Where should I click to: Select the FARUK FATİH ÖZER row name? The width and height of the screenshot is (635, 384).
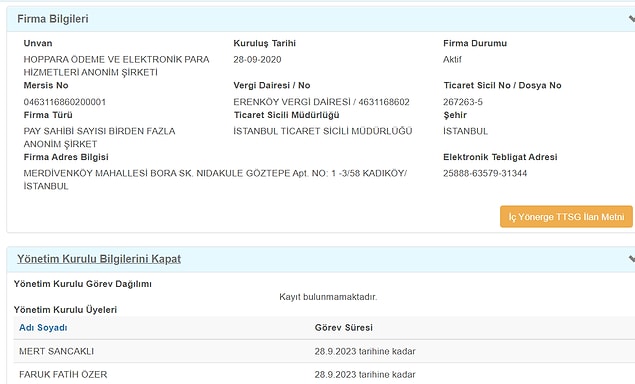point(63,374)
